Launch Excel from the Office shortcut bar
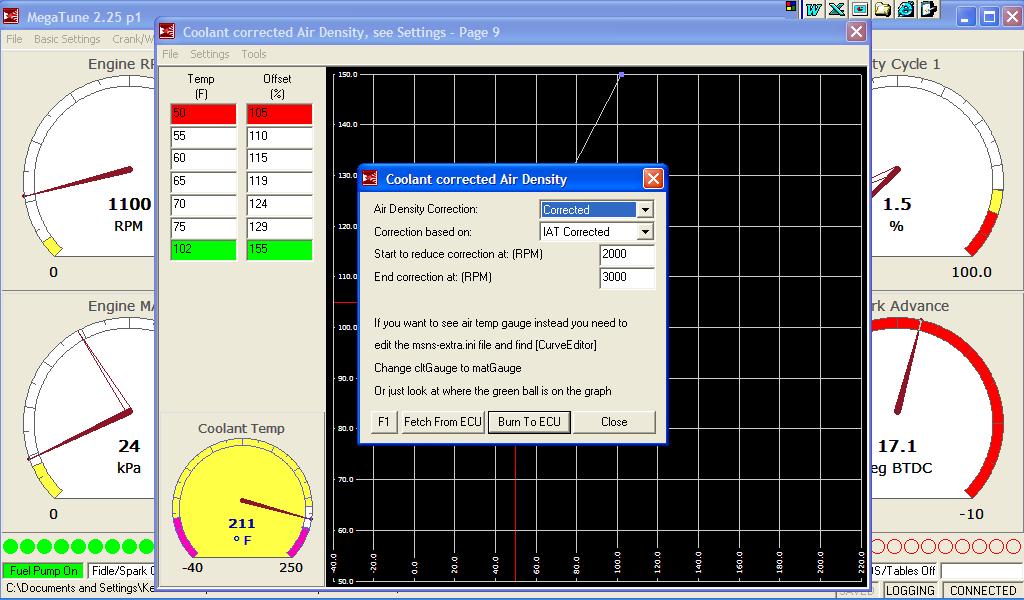 [x=836, y=9]
